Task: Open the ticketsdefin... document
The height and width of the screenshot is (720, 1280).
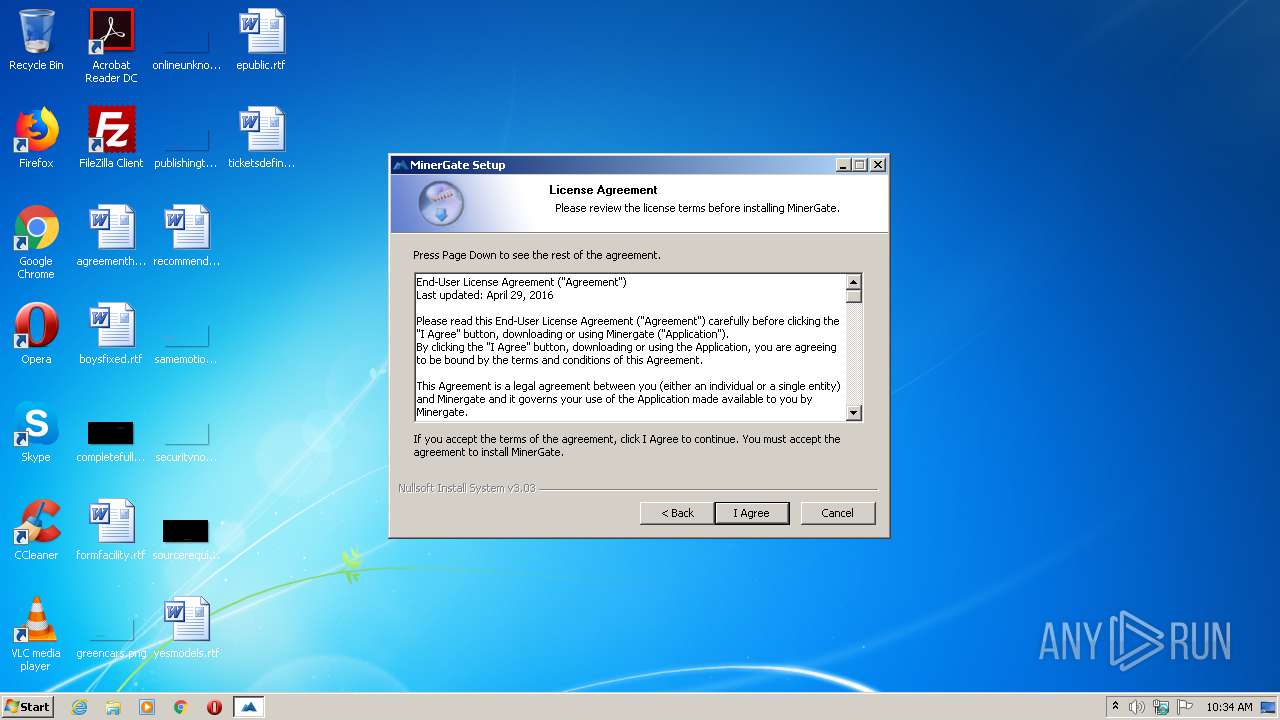Action: 261,138
